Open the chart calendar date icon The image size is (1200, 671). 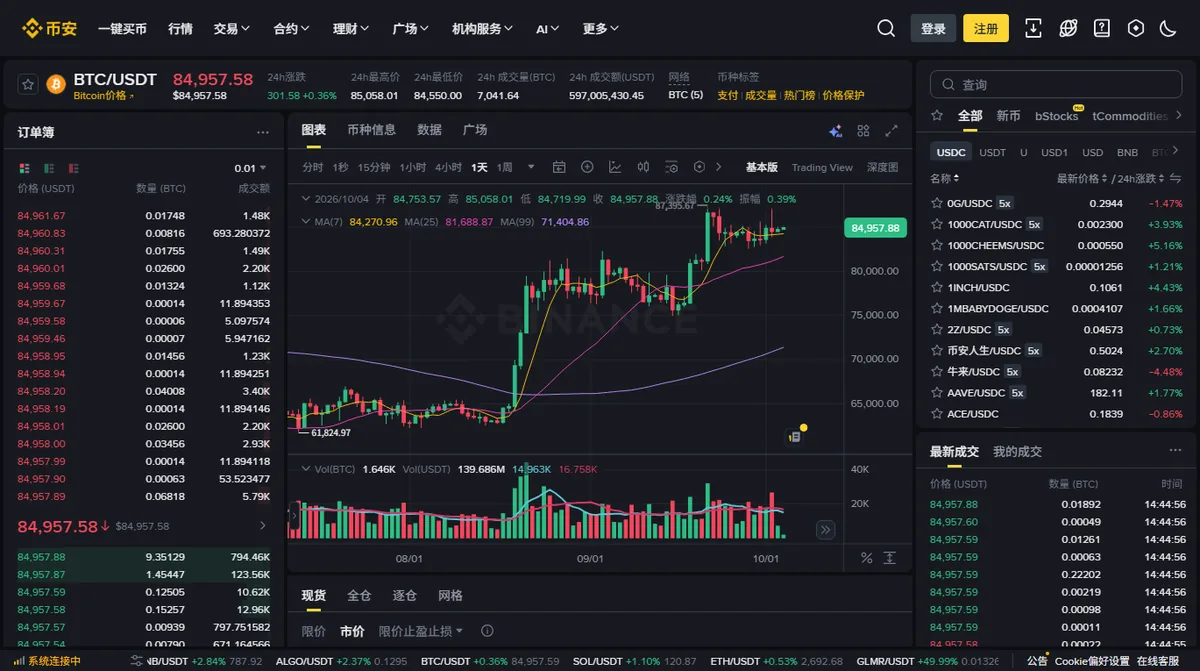point(559,167)
